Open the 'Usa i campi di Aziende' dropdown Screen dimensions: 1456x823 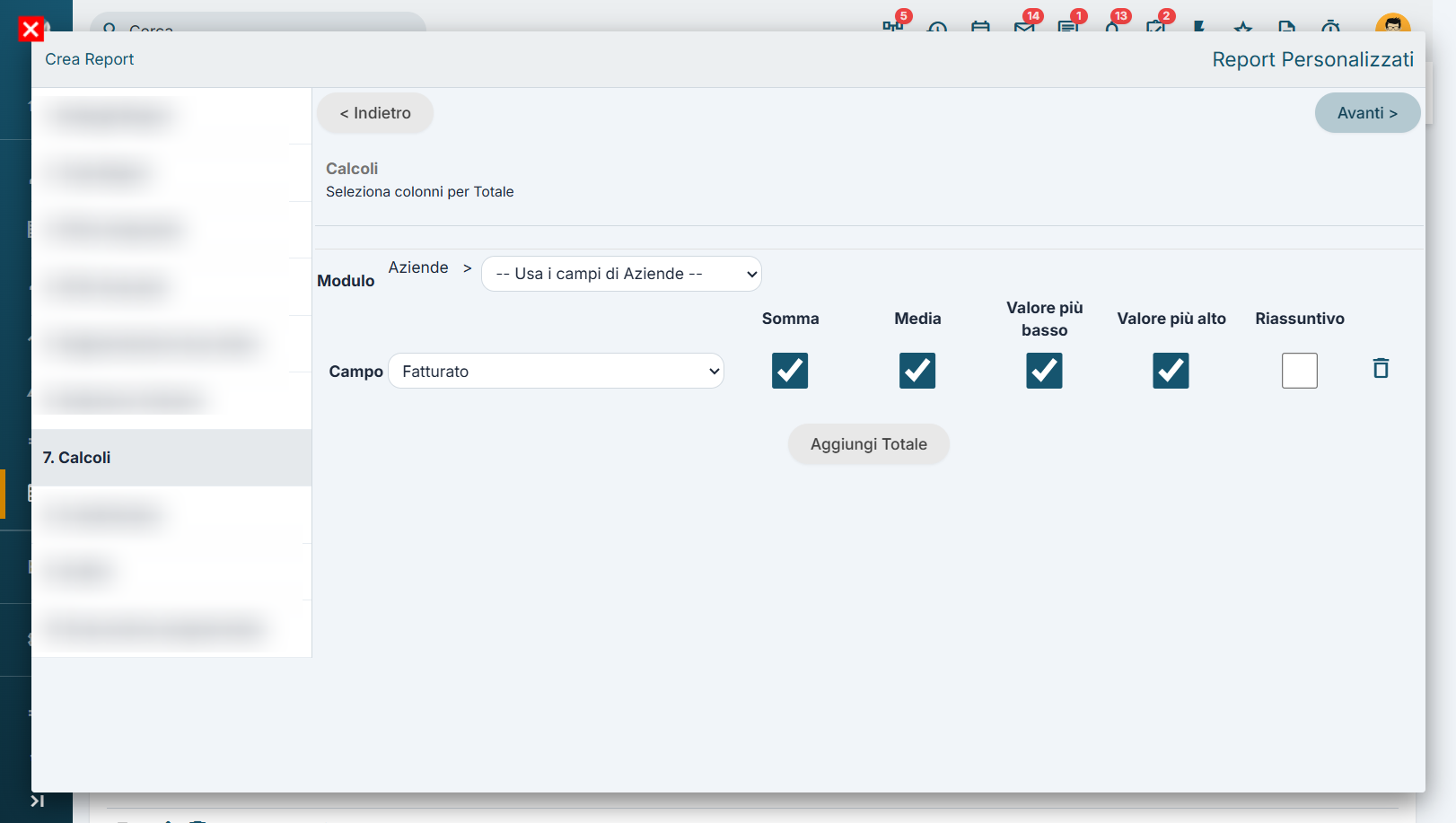[621, 274]
